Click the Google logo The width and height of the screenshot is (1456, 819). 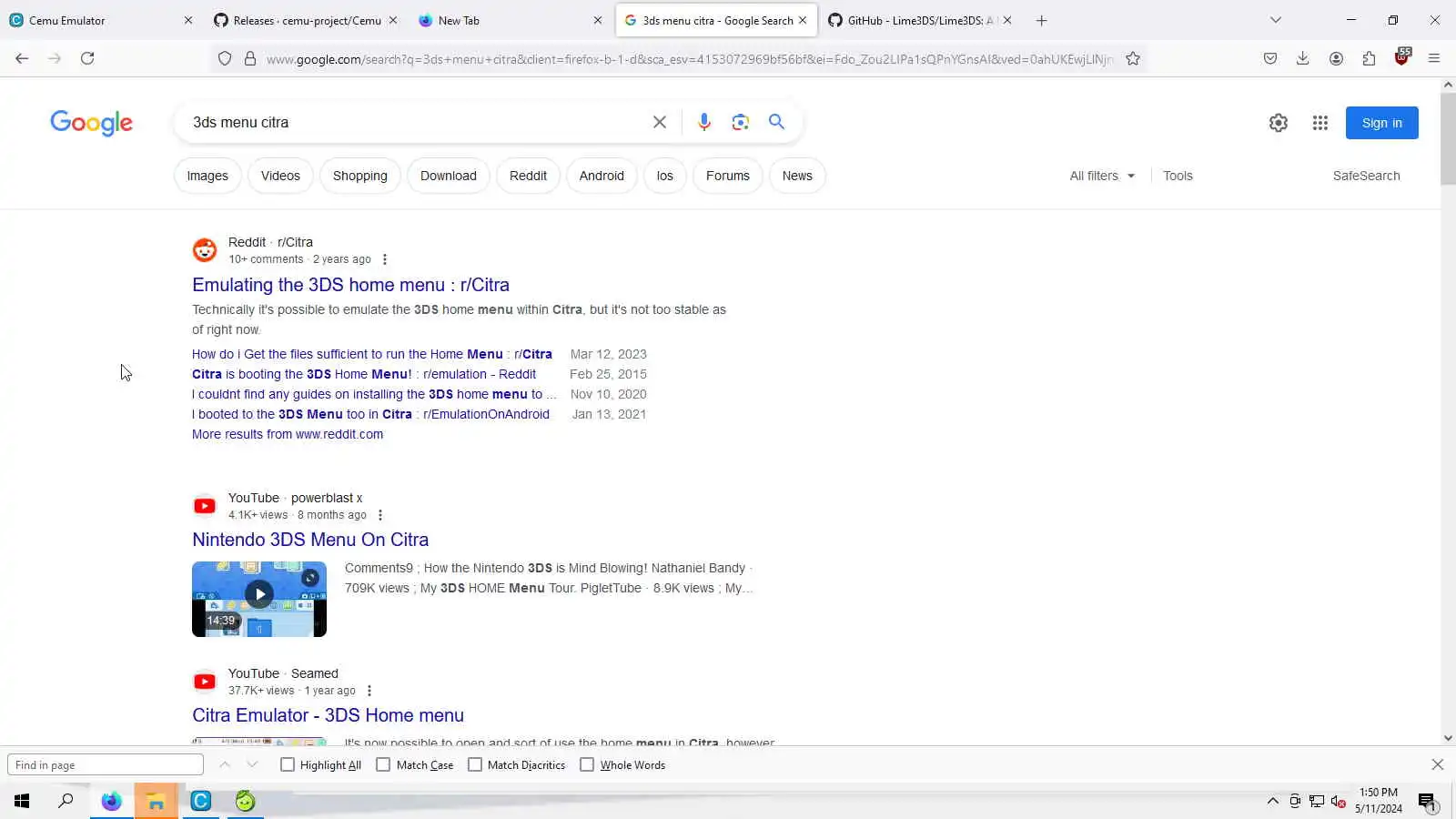click(91, 123)
